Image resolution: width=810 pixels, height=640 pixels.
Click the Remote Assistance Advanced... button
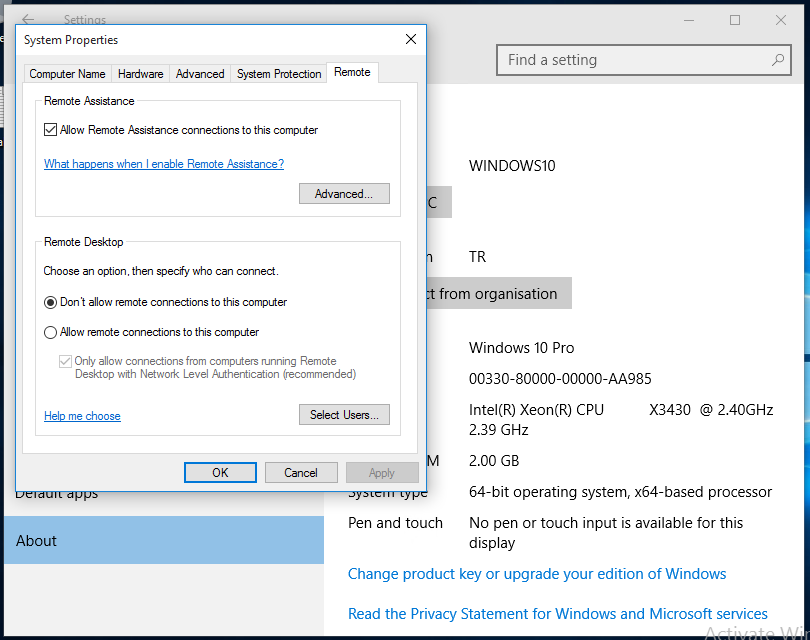[344, 194]
